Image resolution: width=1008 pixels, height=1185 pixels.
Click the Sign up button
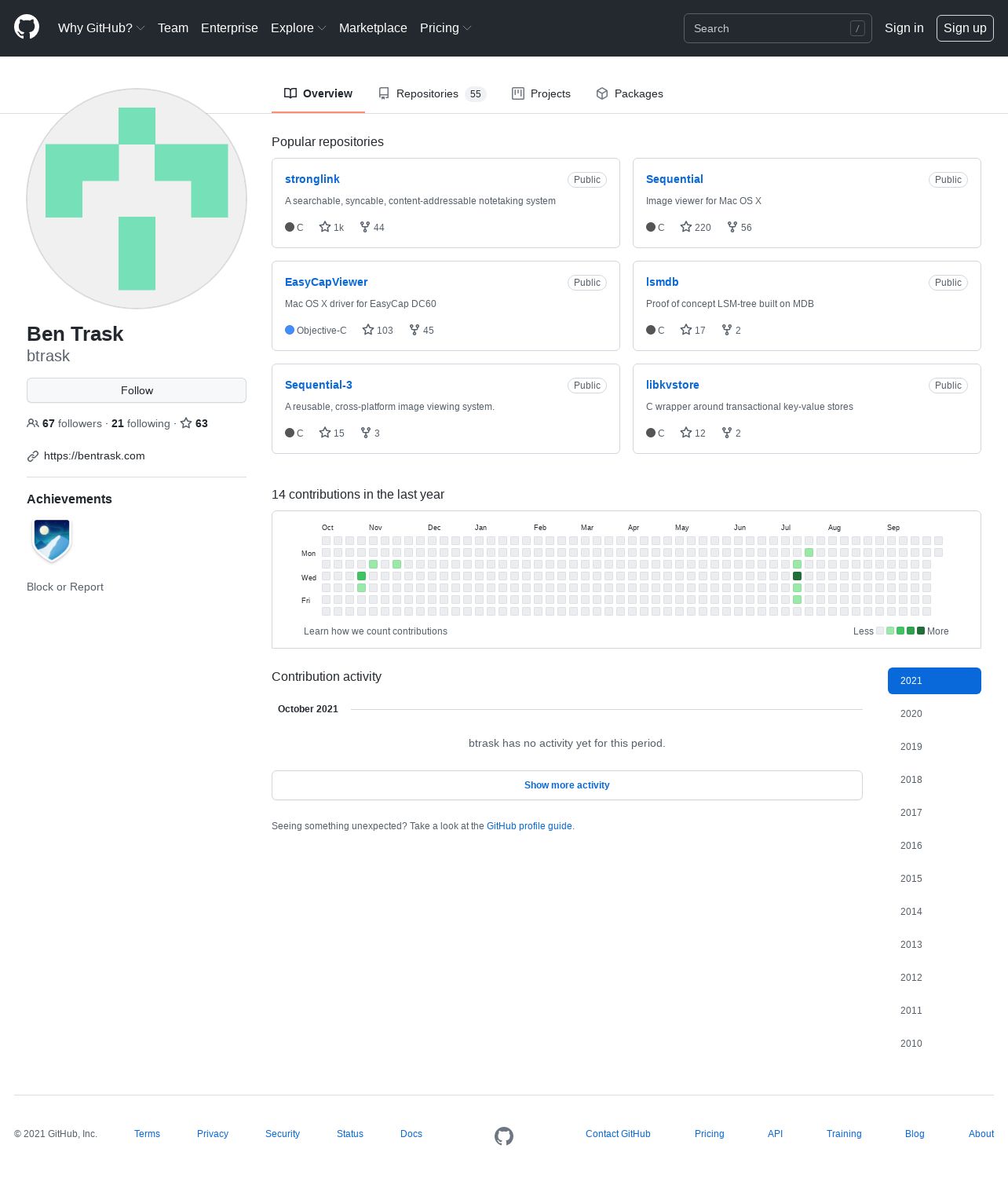coord(965,28)
